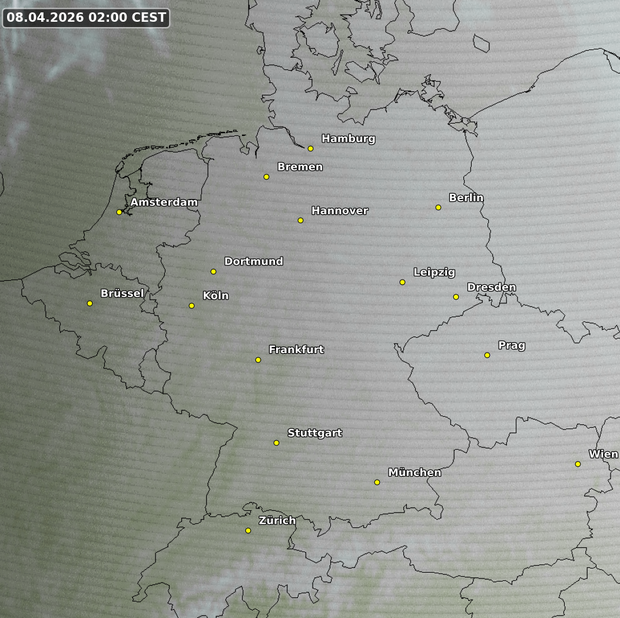This screenshot has height=618, width=620.
Task: Click the yellow marker dot for Hamburg
Action: tap(311, 148)
